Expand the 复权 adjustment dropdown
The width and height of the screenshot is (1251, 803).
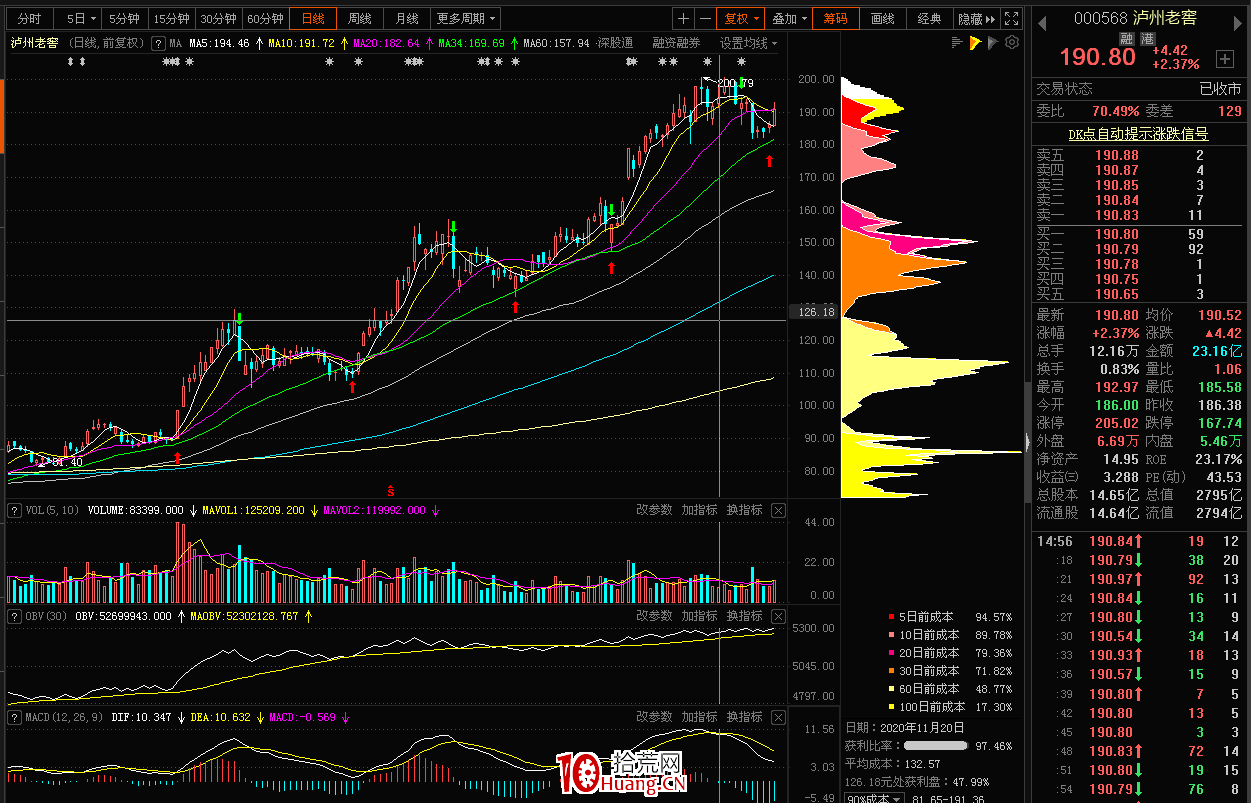[x=742, y=19]
